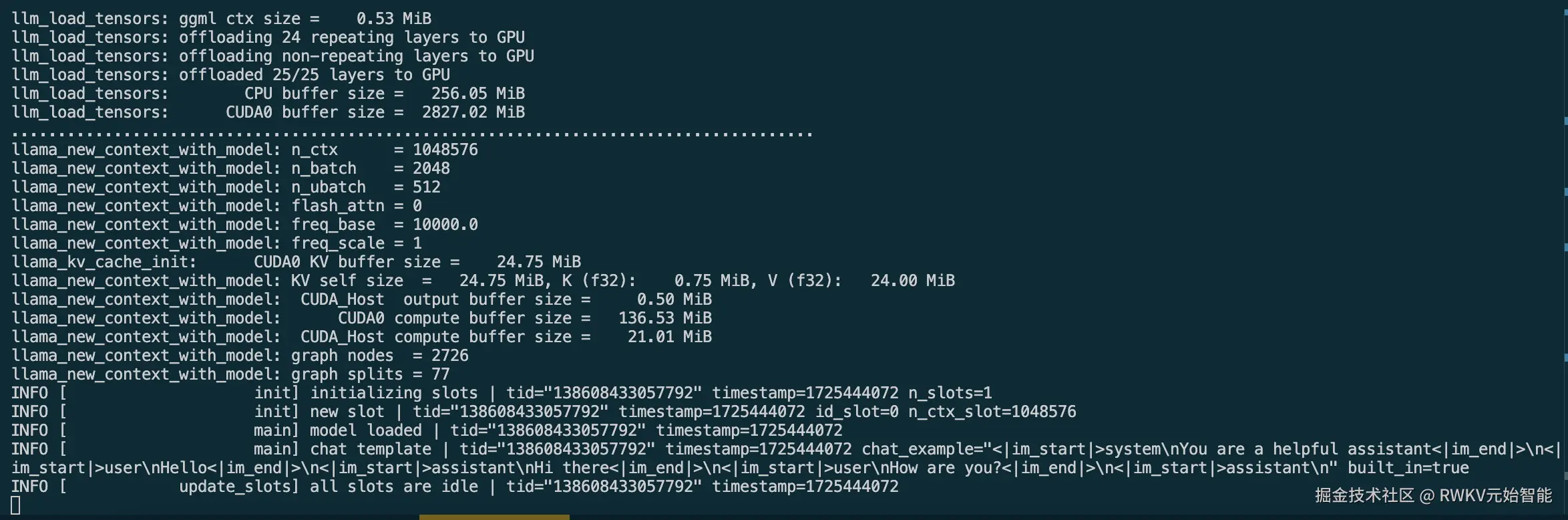Image resolution: width=1568 pixels, height=520 pixels.
Task: Click the n_ctx value 1048576
Action: pyautogui.click(x=445, y=150)
